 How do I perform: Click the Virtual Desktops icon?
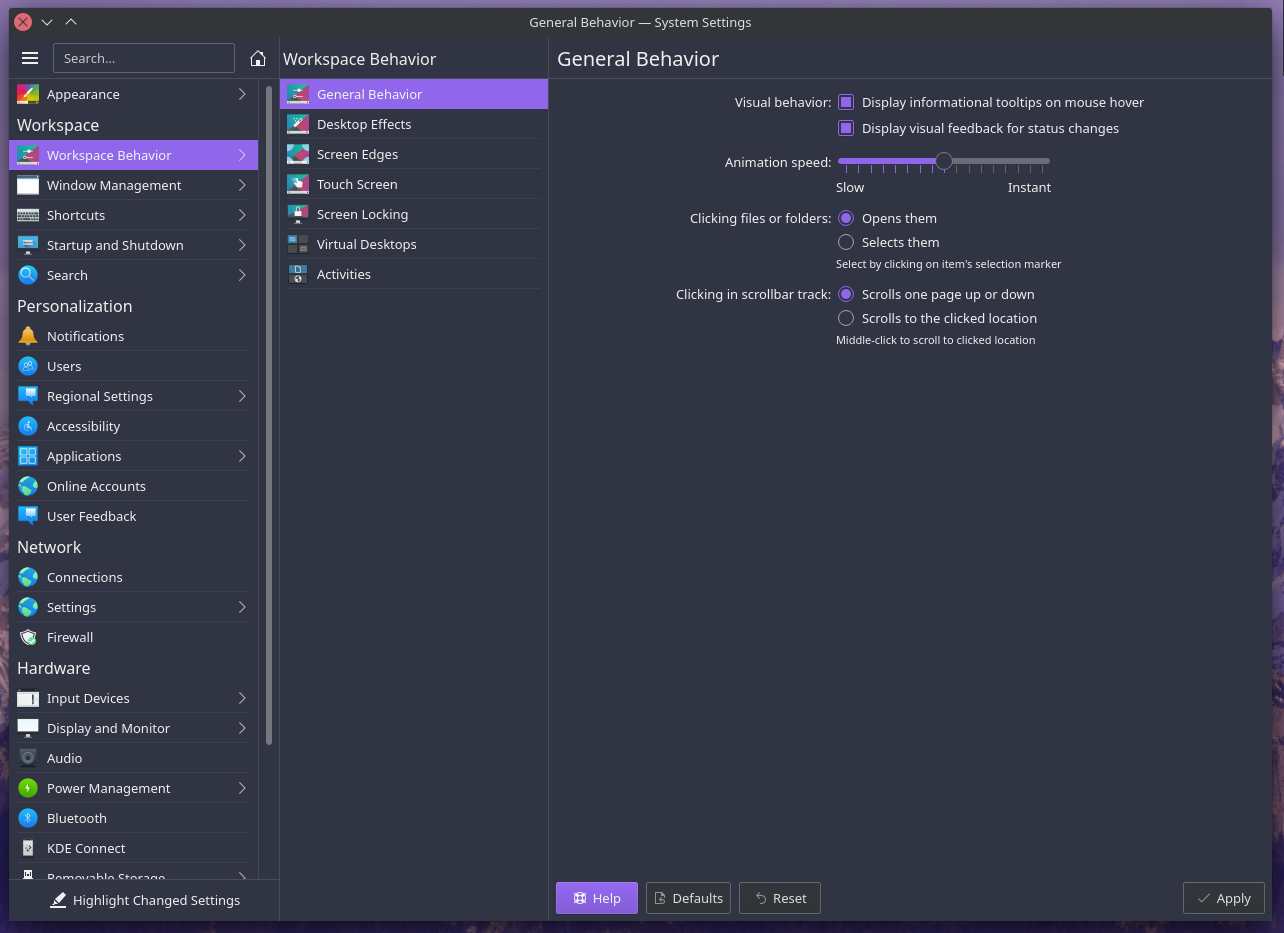(298, 244)
